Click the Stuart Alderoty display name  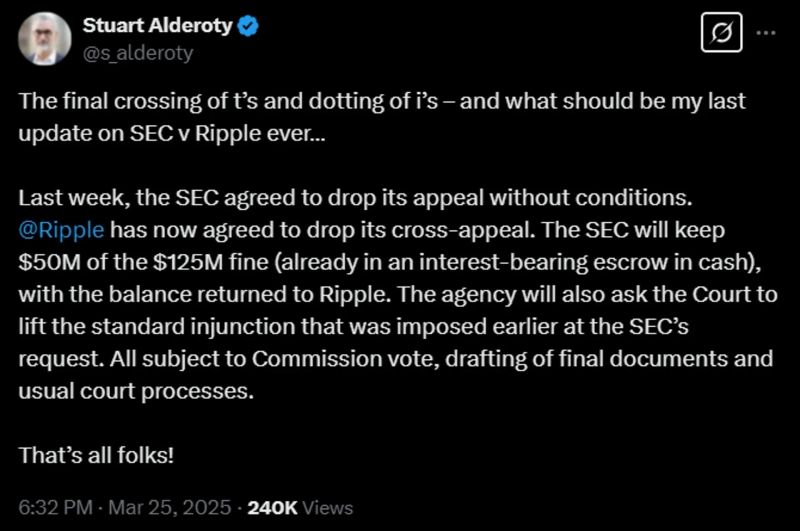[158, 26]
